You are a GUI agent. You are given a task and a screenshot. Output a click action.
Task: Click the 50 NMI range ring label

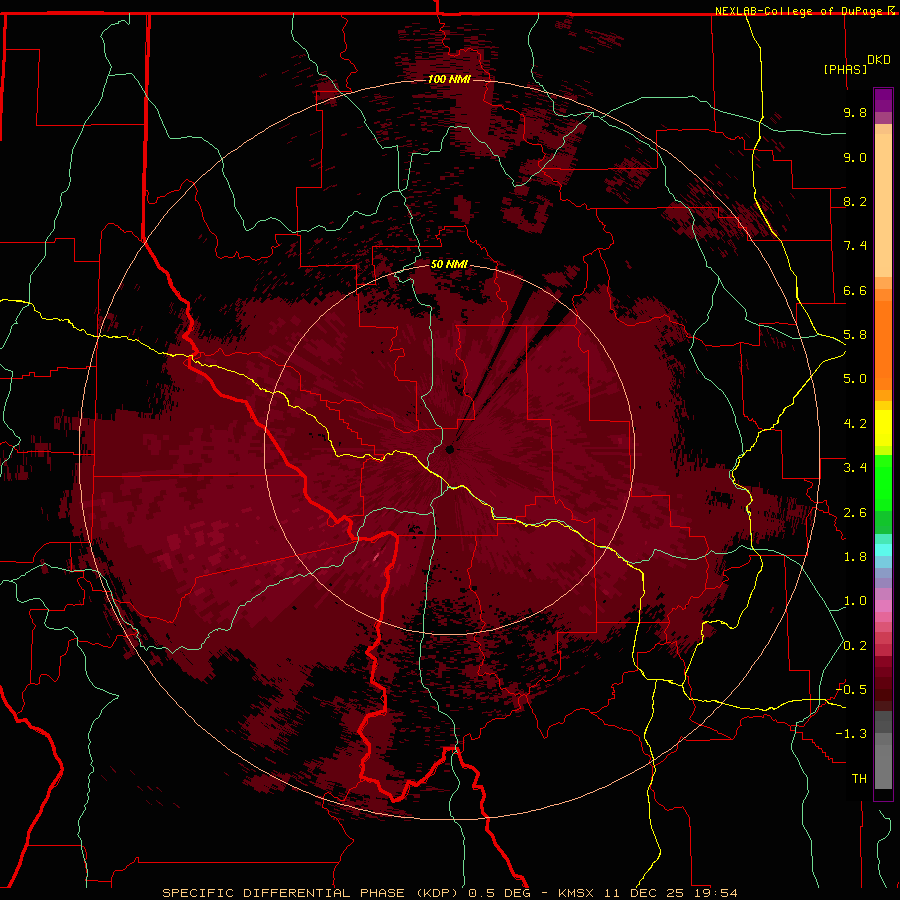click(x=449, y=264)
